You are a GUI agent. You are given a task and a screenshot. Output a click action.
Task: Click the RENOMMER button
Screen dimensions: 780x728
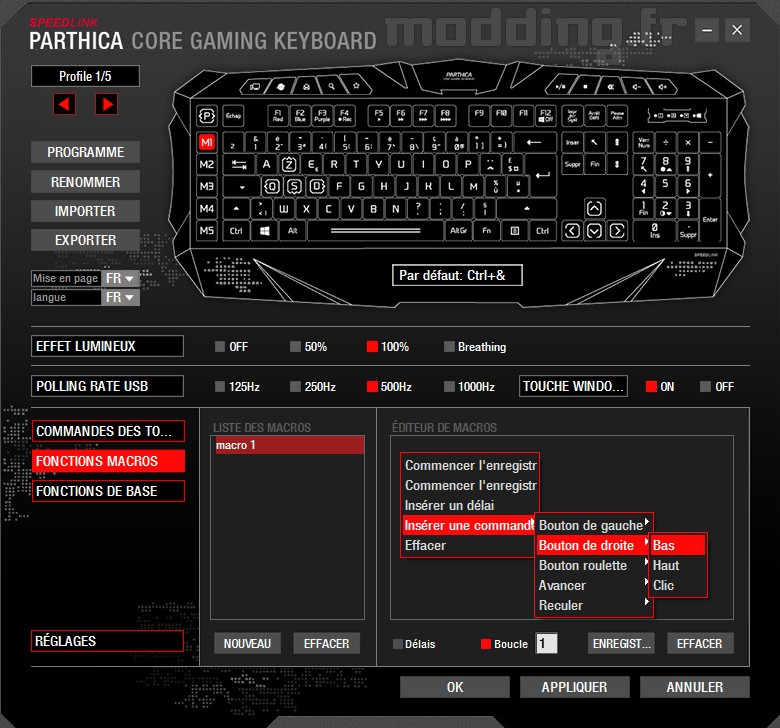(85, 182)
